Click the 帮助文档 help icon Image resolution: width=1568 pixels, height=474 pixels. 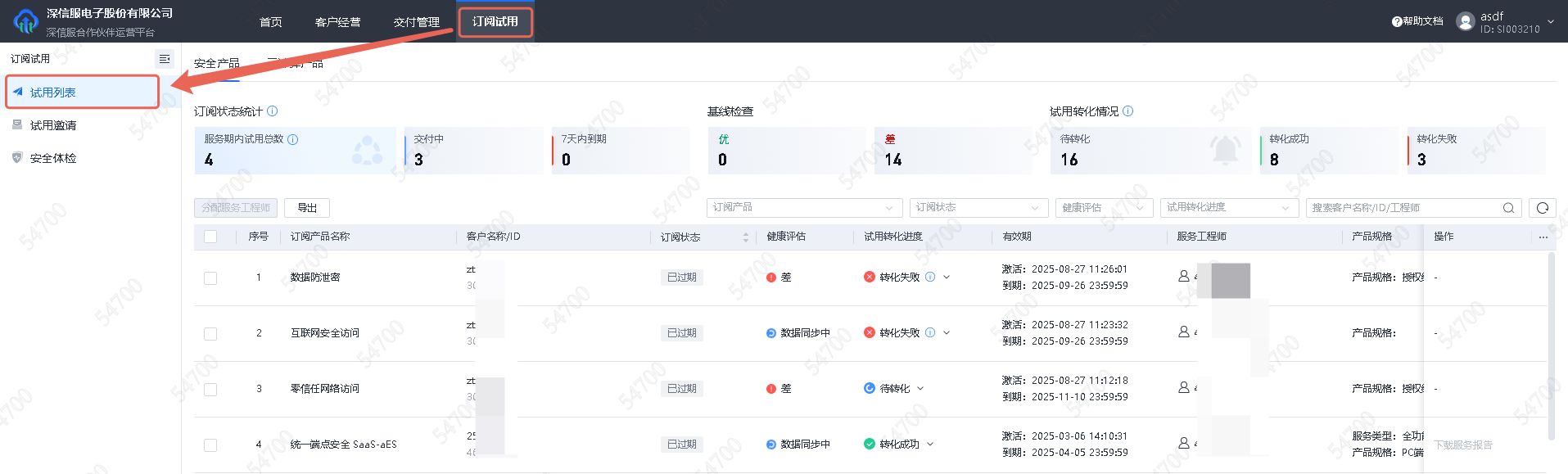(1397, 22)
